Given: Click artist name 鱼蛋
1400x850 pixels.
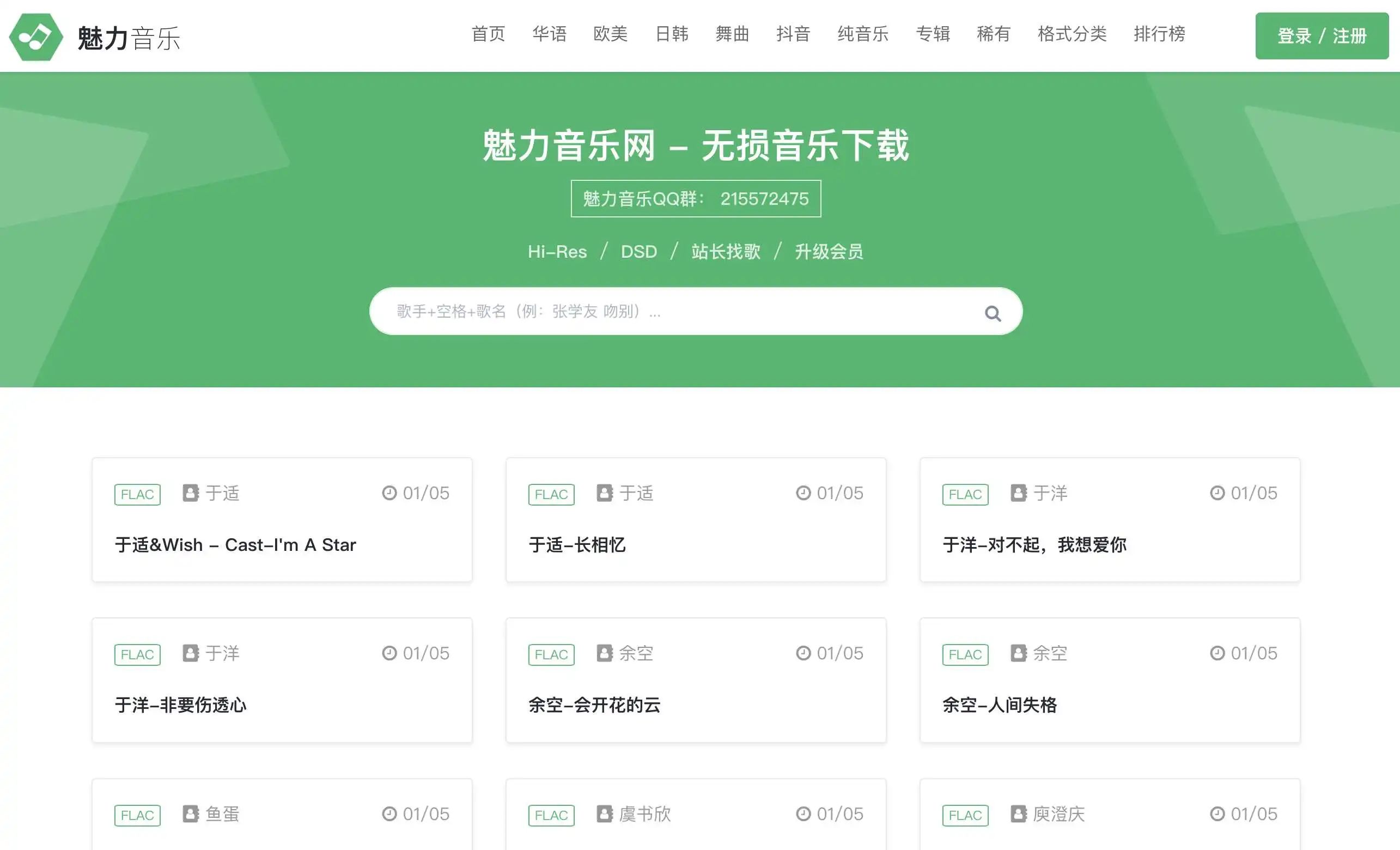Looking at the screenshot, I should [222, 813].
